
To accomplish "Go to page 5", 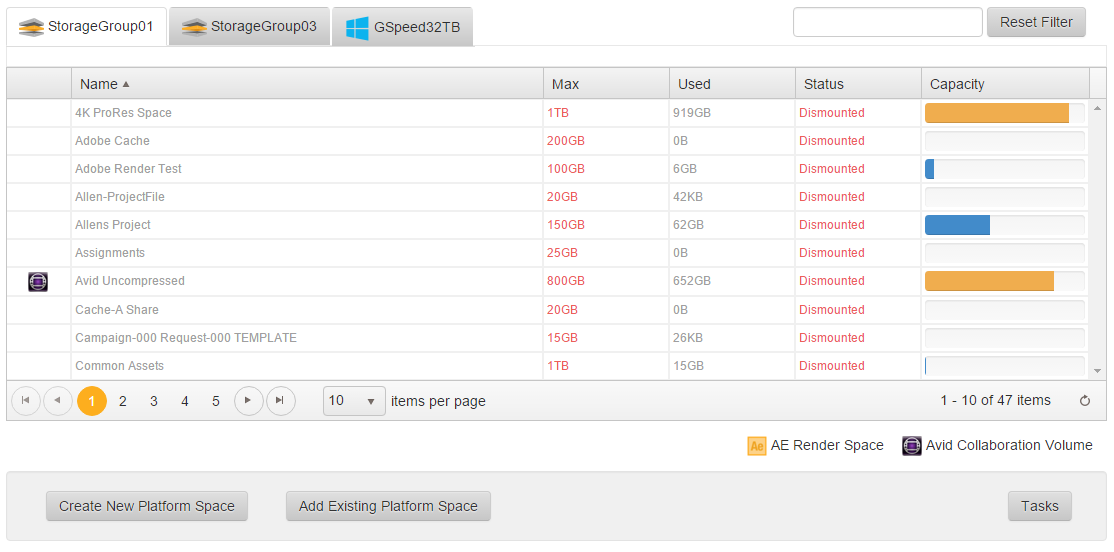I will point(216,401).
